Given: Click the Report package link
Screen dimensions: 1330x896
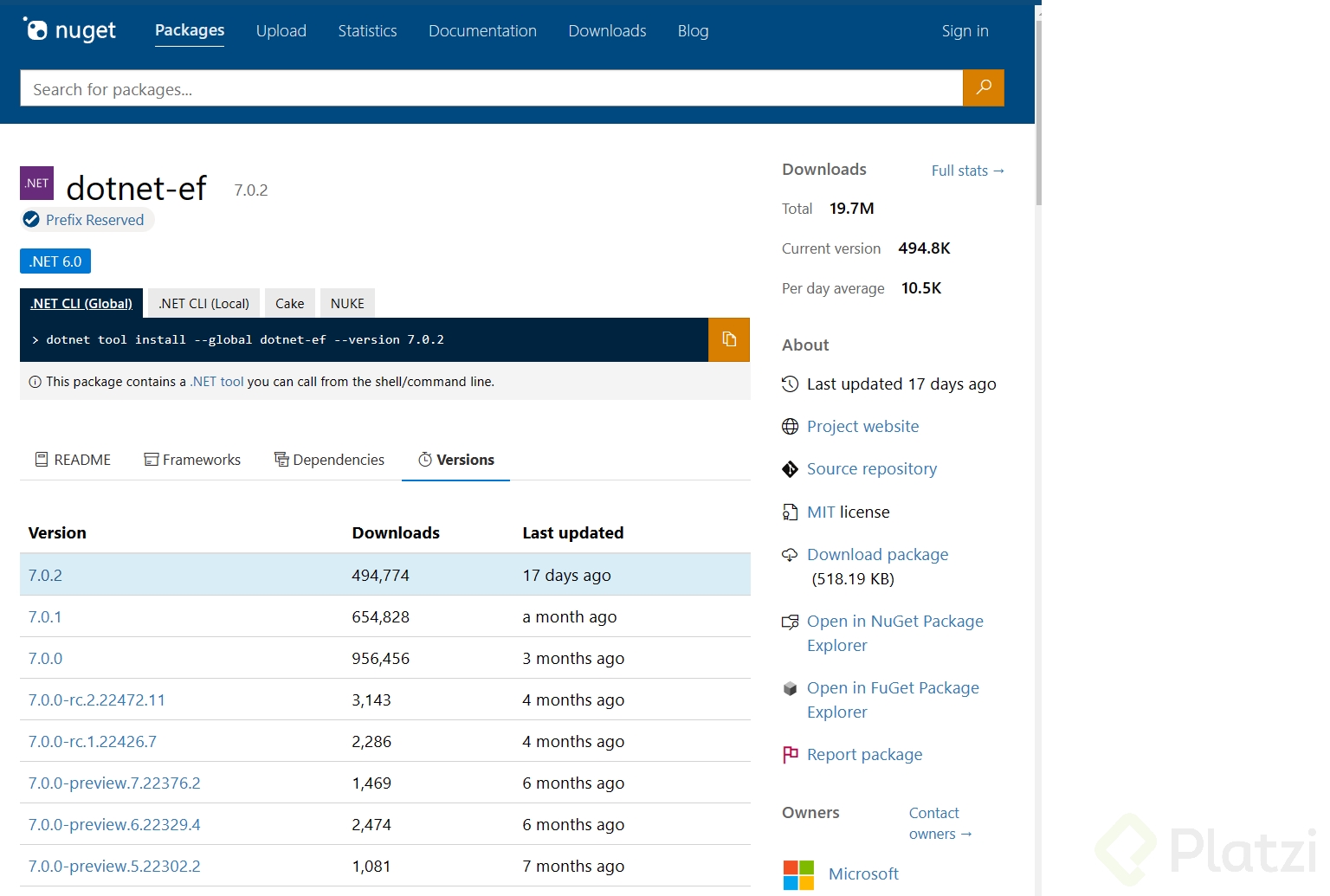Looking at the screenshot, I should [865, 755].
